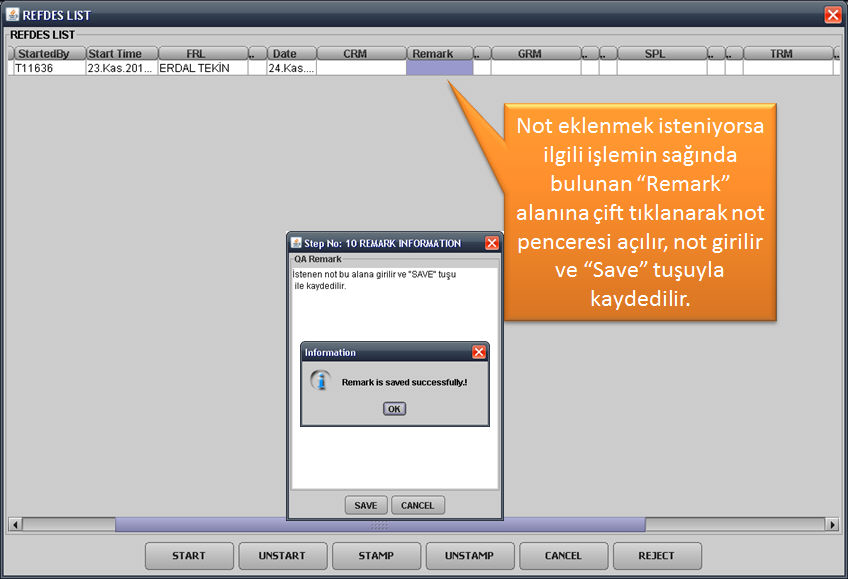The width and height of the screenshot is (848, 579).
Task: Click SAVE in the Remark Information window
Action: pyautogui.click(x=366, y=505)
